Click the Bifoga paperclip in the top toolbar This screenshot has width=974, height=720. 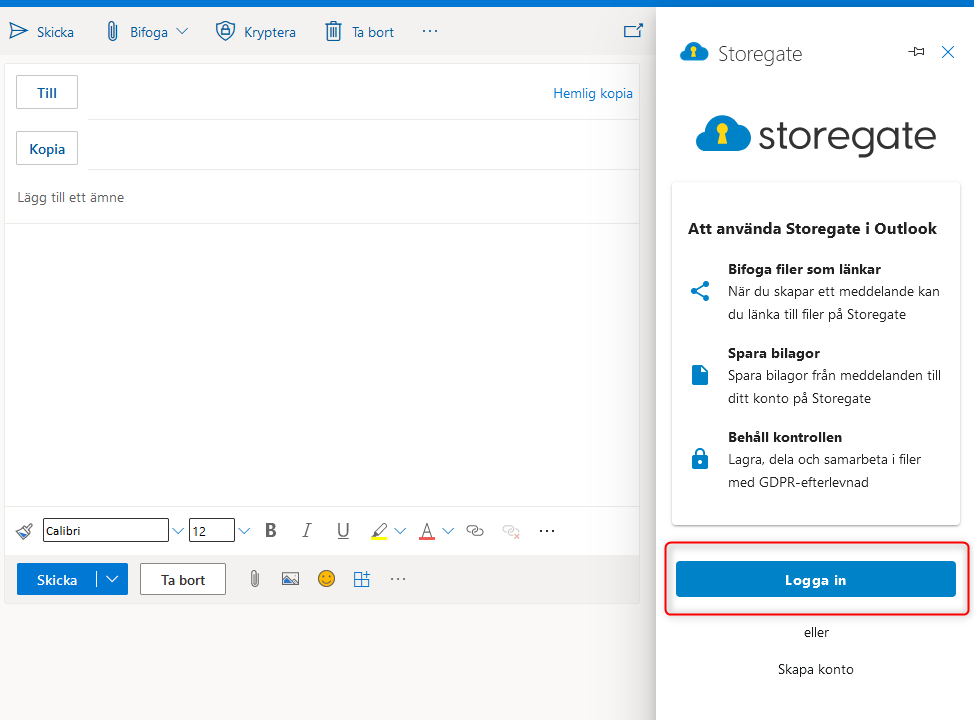[112, 31]
